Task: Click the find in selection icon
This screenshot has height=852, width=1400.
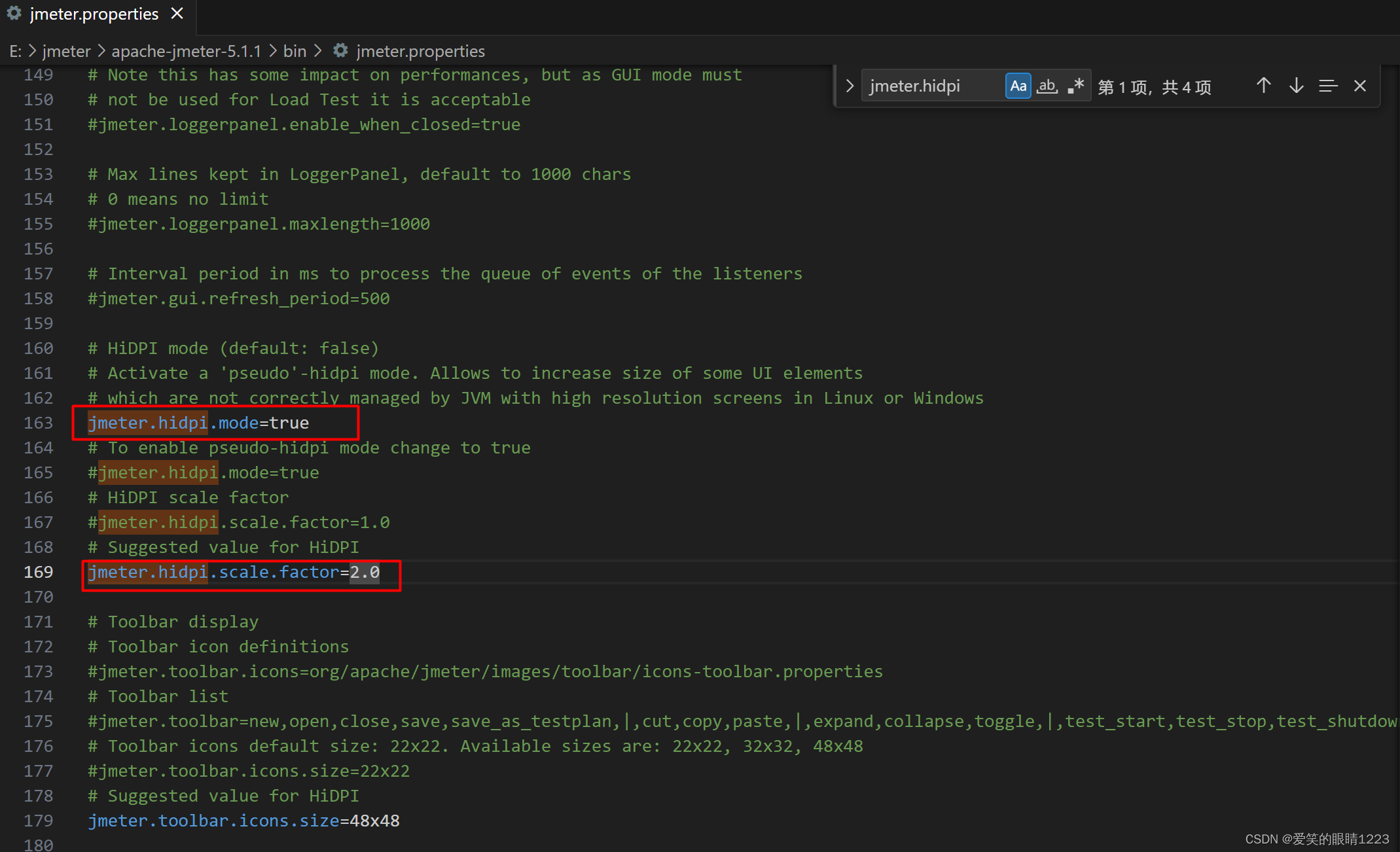Action: coord(1327,86)
